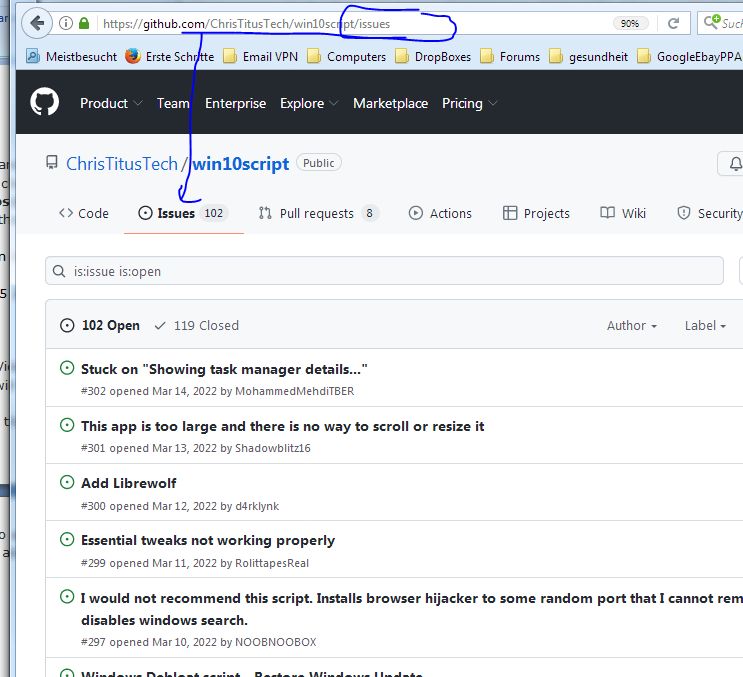Switch to the Security tab
743x677 pixels.
pos(709,213)
